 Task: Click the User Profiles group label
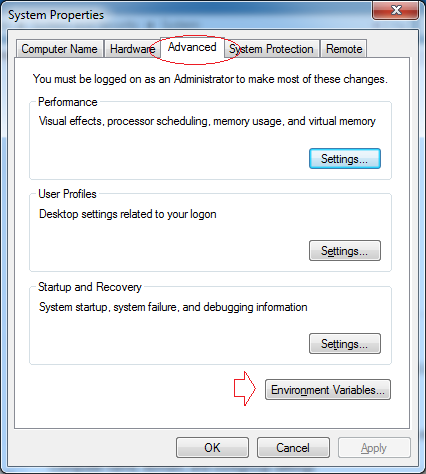(67, 194)
